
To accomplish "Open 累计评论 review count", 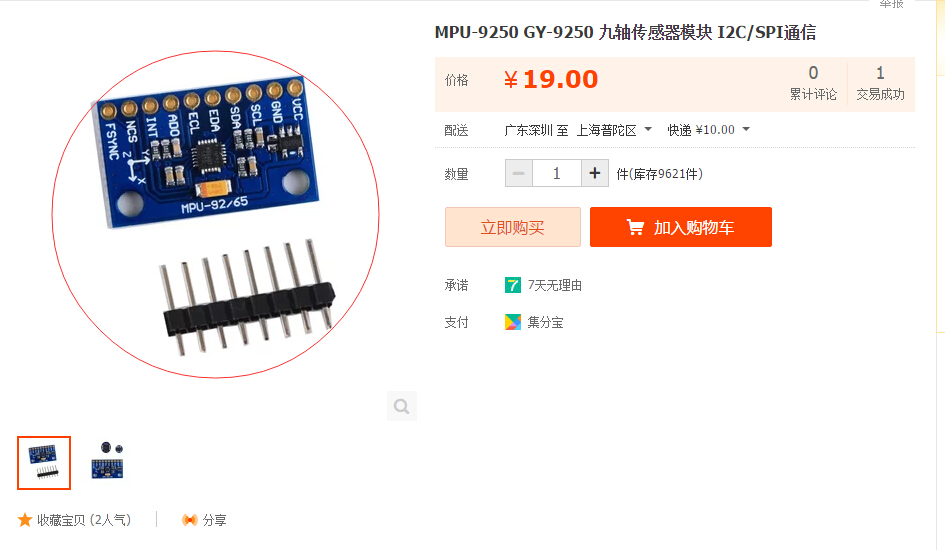I will tap(813, 83).
